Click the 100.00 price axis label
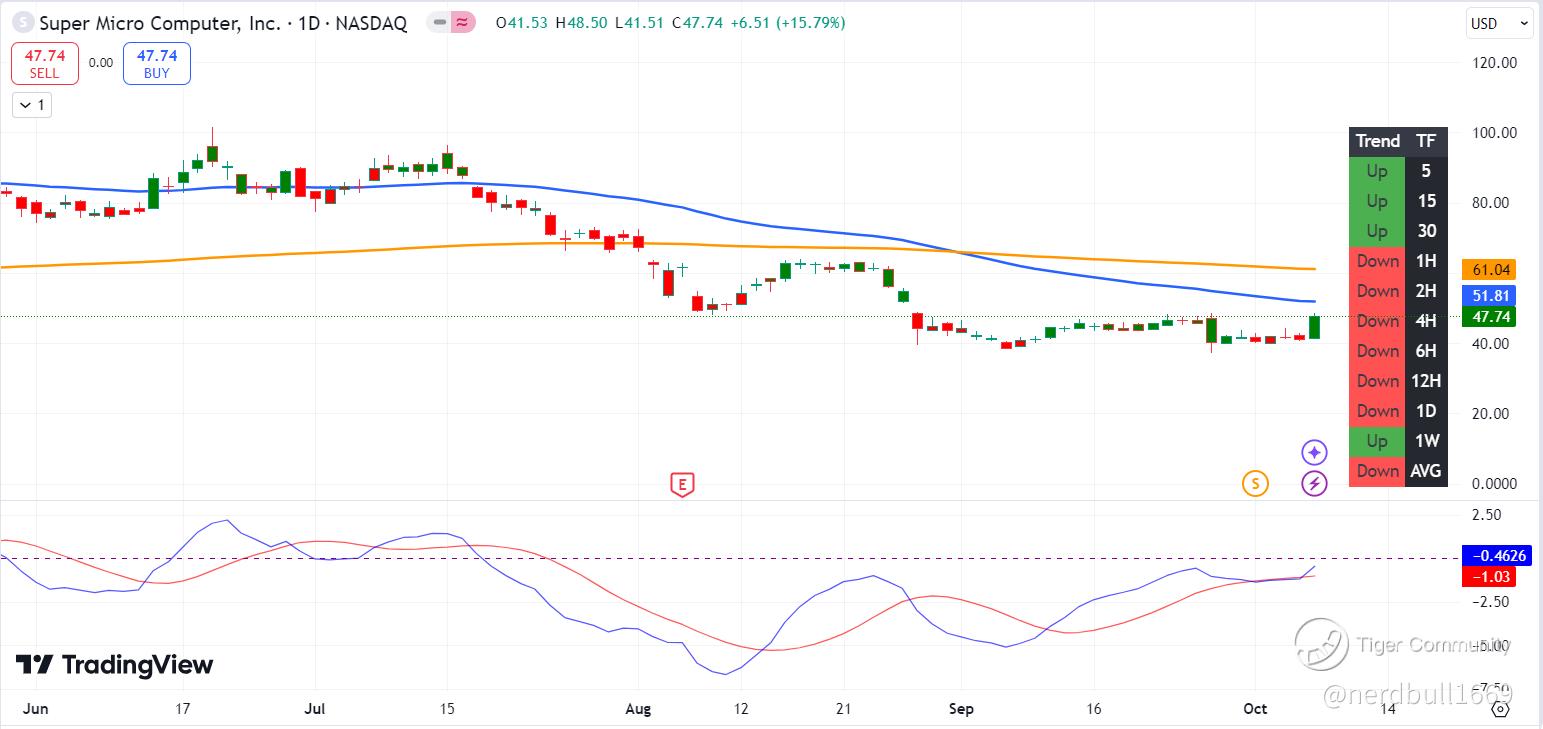The height and width of the screenshot is (729, 1543). coord(1496,133)
